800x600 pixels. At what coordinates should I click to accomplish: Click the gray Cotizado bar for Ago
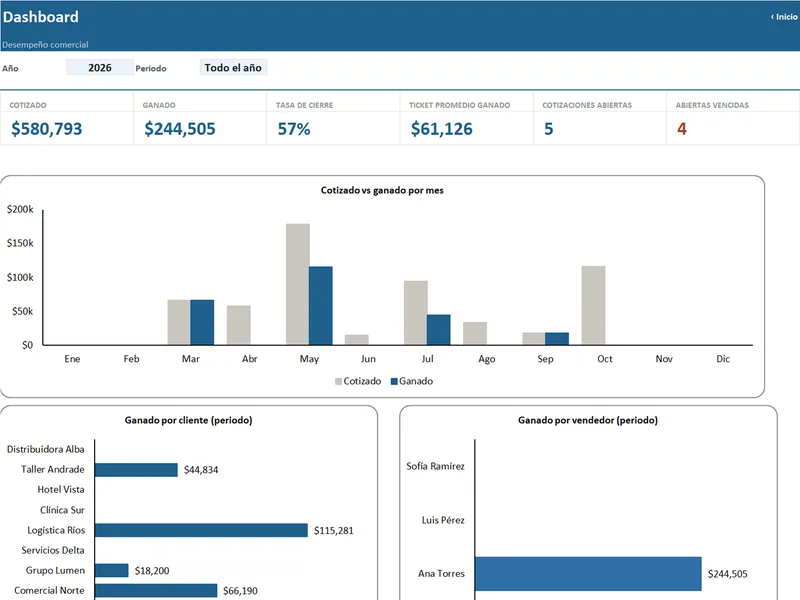pos(475,334)
